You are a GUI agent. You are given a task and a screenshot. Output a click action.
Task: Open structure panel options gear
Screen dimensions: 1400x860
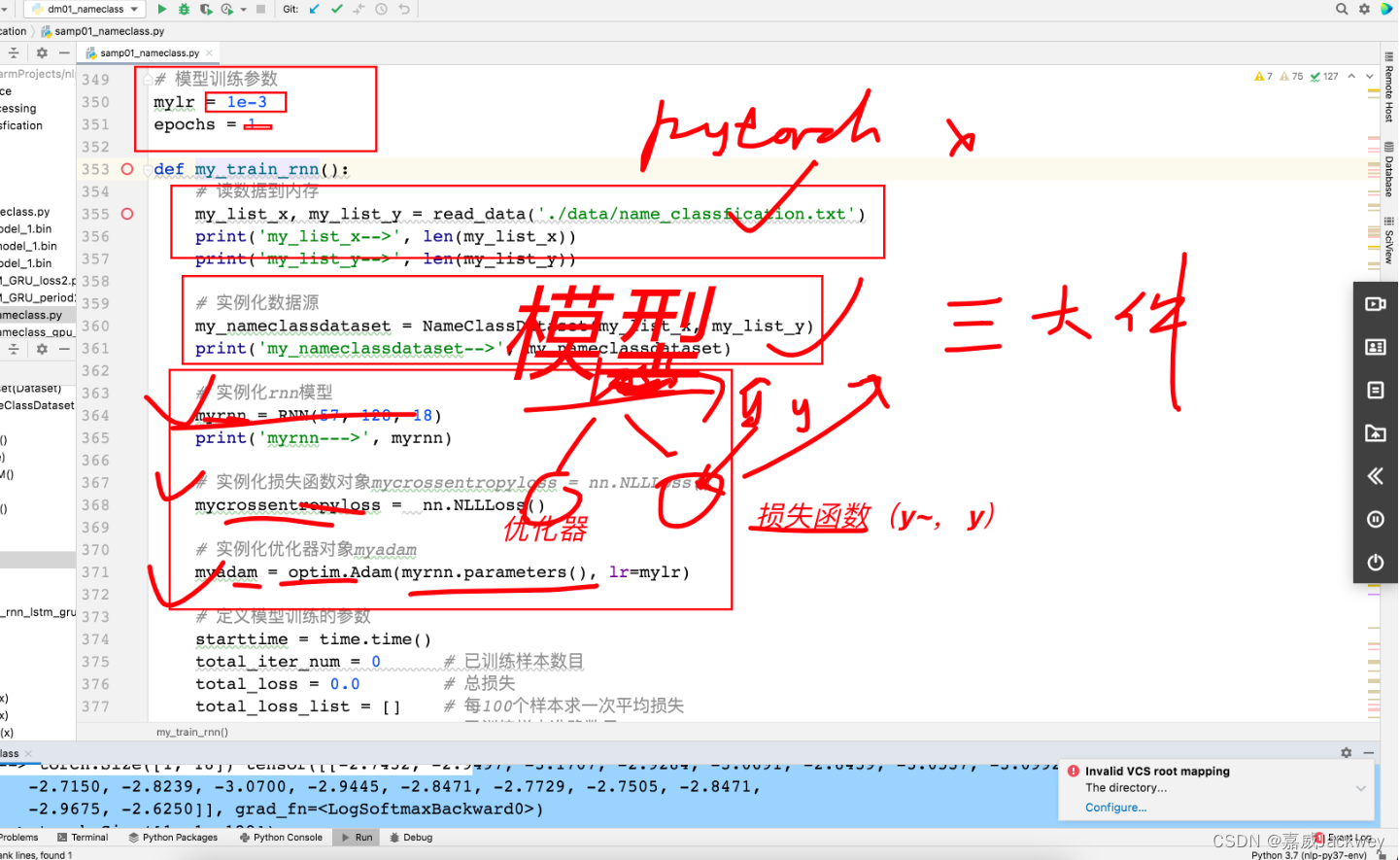tap(42, 349)
